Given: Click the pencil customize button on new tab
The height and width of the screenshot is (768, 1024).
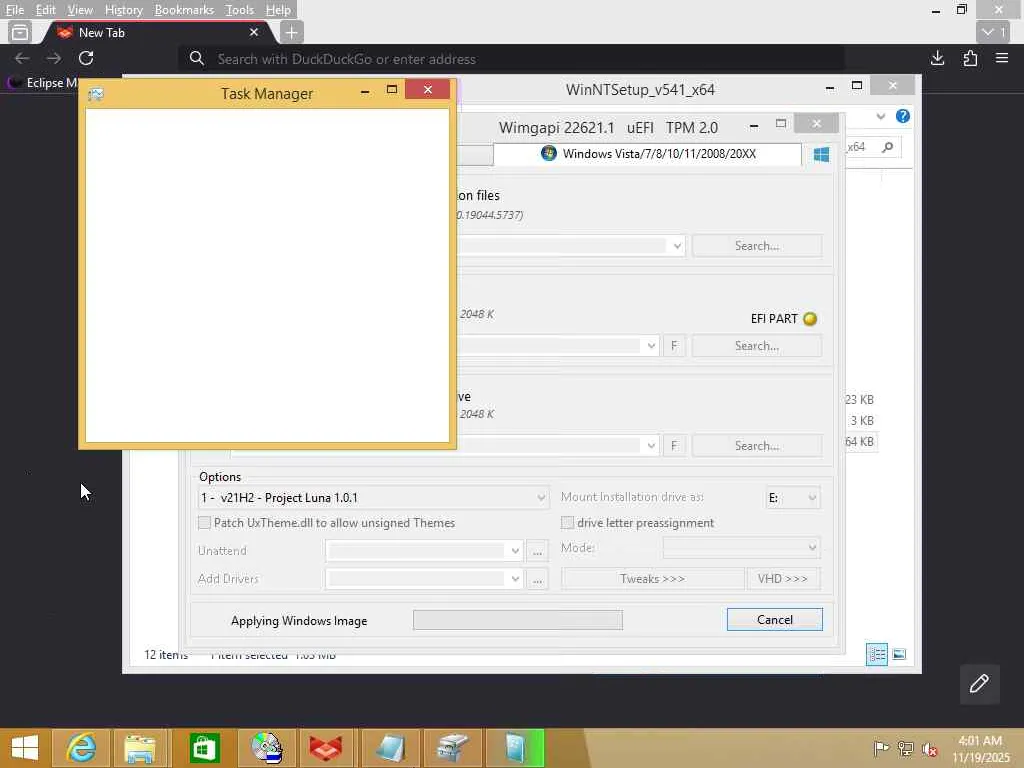Looking at the screenshot, I should tap(979, 684).
